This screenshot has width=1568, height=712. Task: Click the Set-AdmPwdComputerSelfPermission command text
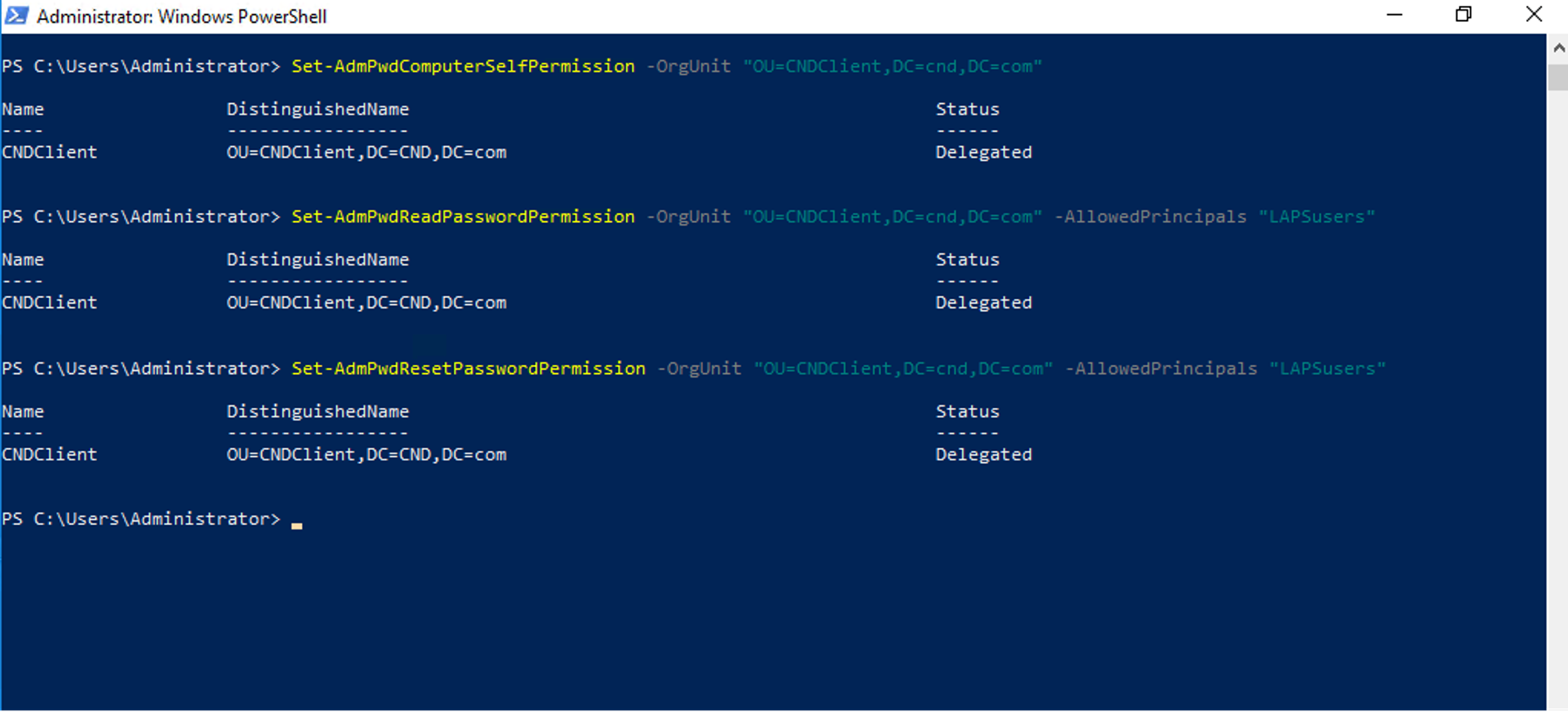tap(463, 66)
